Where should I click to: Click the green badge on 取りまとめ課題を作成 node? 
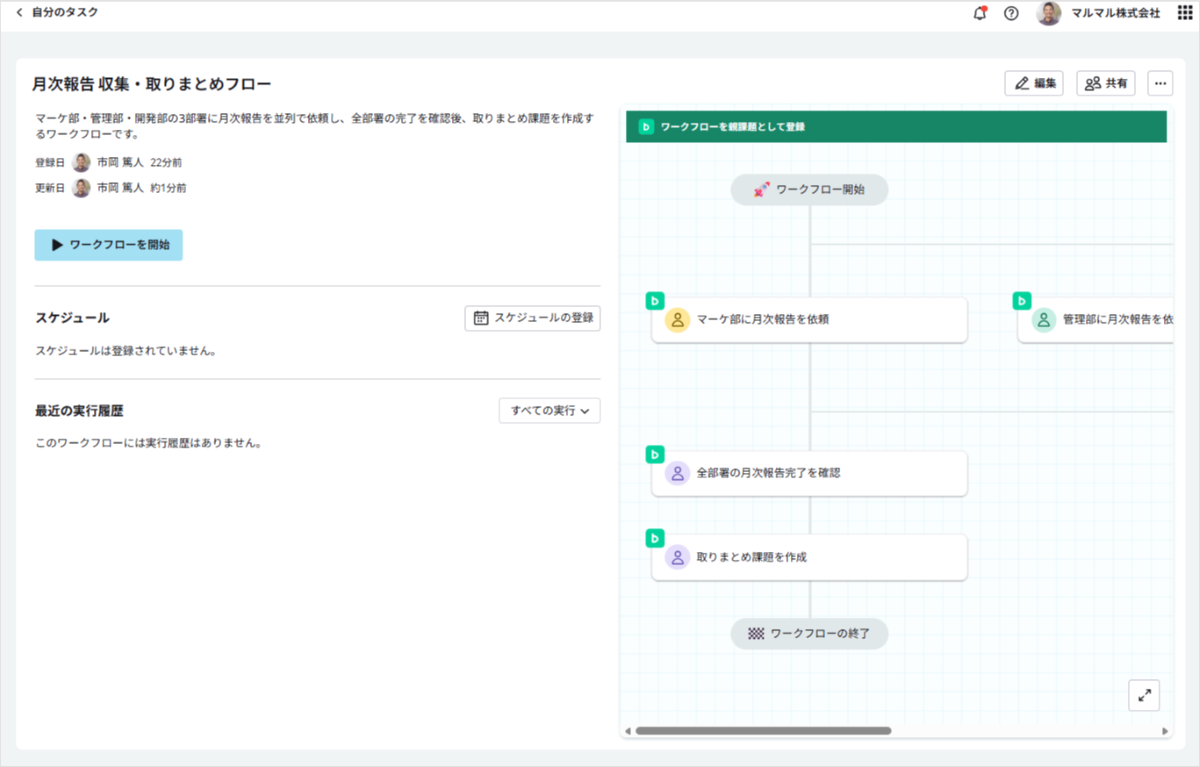(655, 538)
